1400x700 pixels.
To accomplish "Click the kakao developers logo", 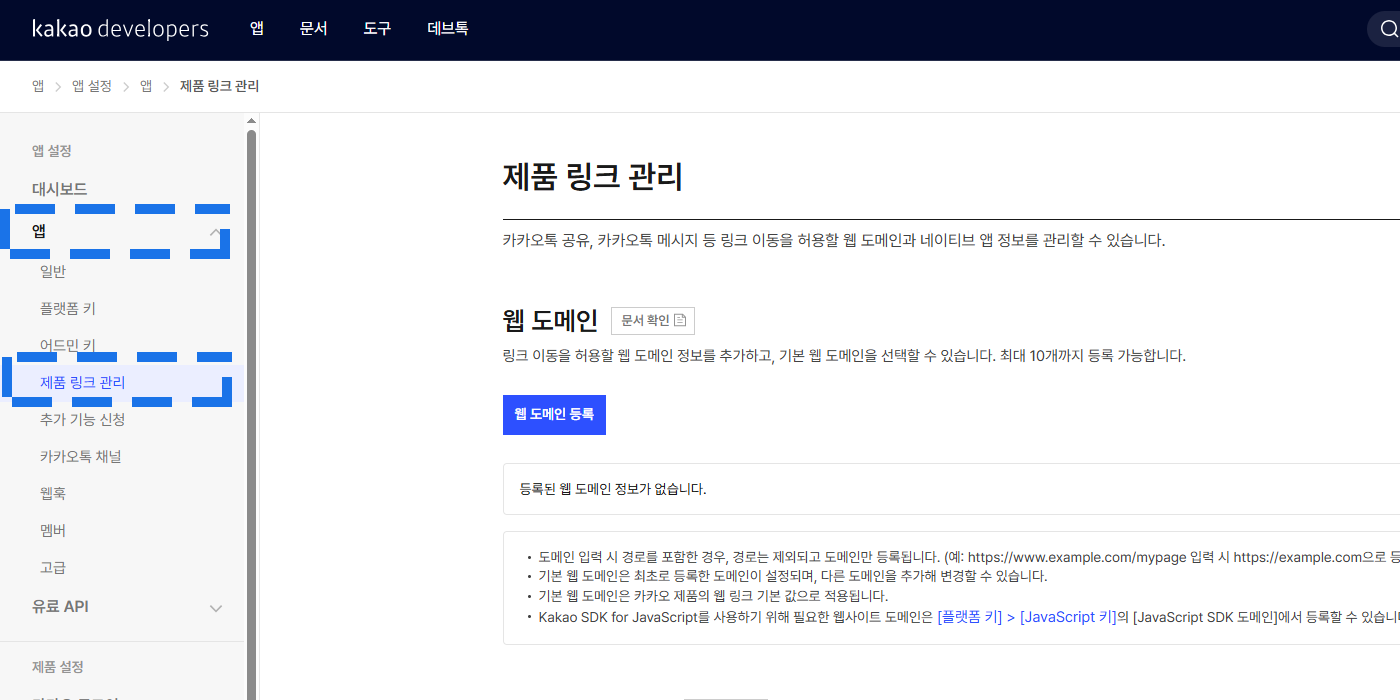I will [120, 29].
